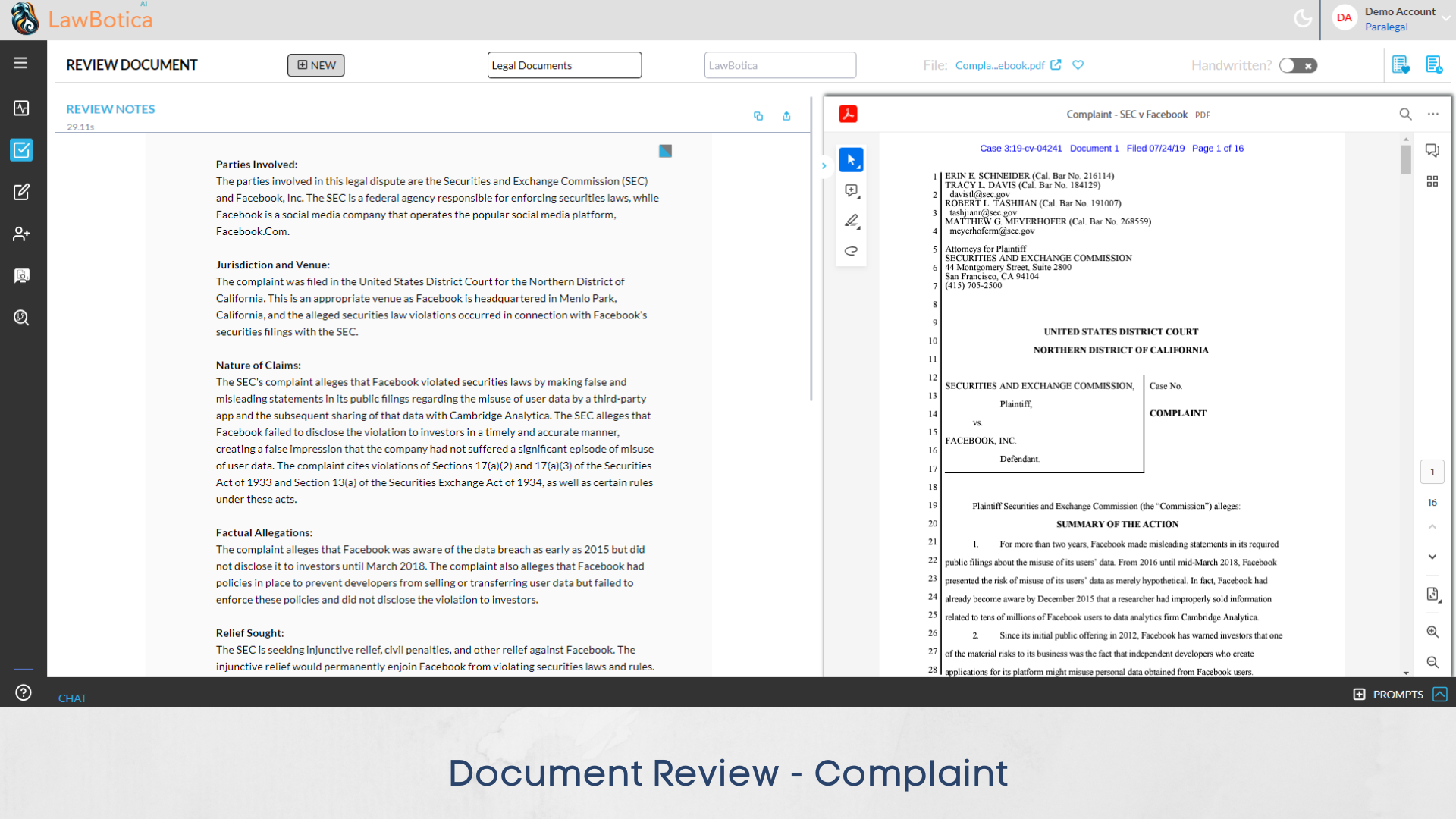Image resolution: width=1456 pixels, height=819 pixels.
Task: Search within the PDF document
Action: [x=1404, y=114]
